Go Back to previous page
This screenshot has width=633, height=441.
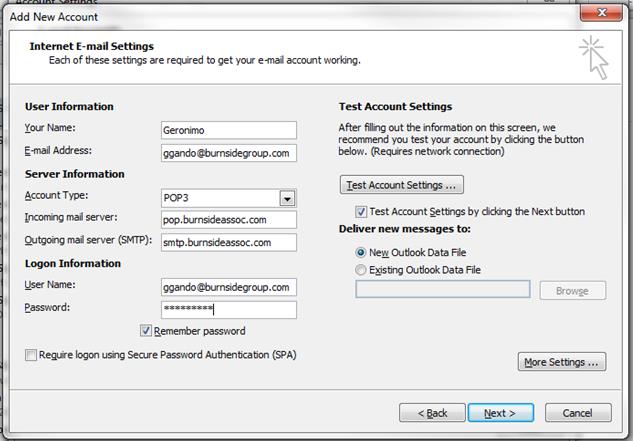coord(432,413)
